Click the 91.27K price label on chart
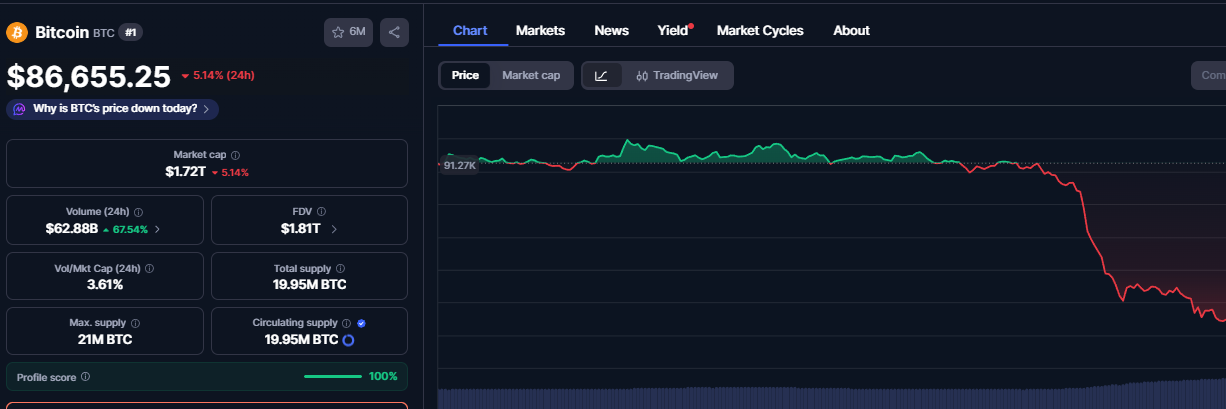The image size is (1226, 409). [x=460, y=165]
